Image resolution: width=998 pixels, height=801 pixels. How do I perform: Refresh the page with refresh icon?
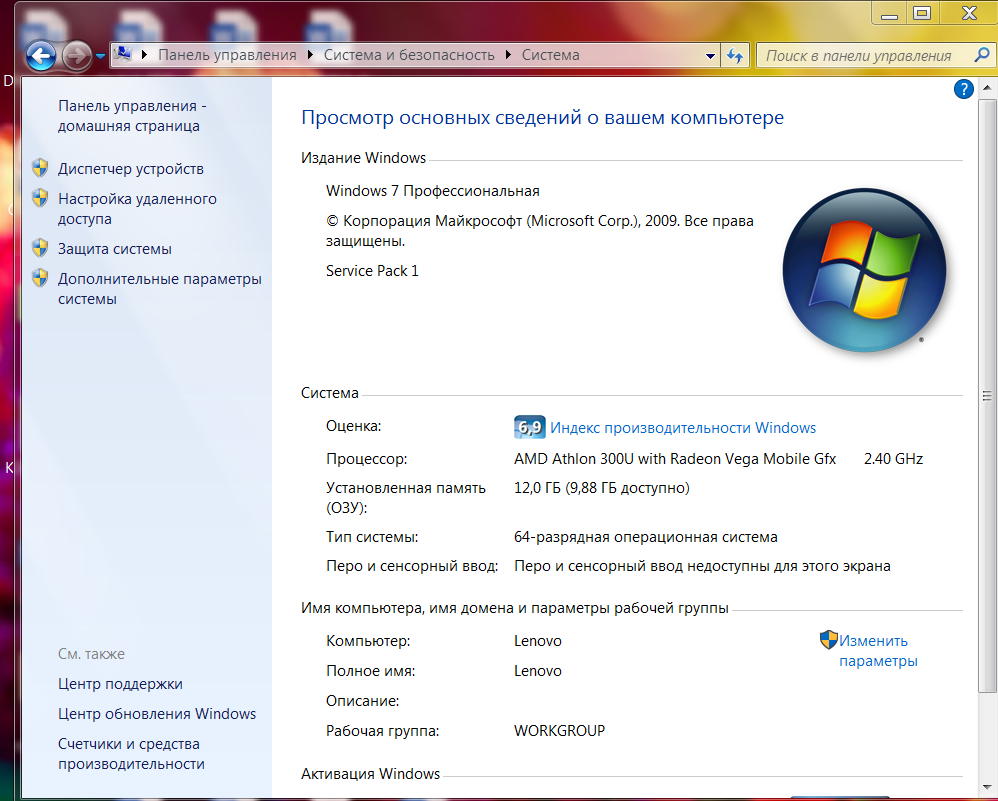tap(735, 56)
